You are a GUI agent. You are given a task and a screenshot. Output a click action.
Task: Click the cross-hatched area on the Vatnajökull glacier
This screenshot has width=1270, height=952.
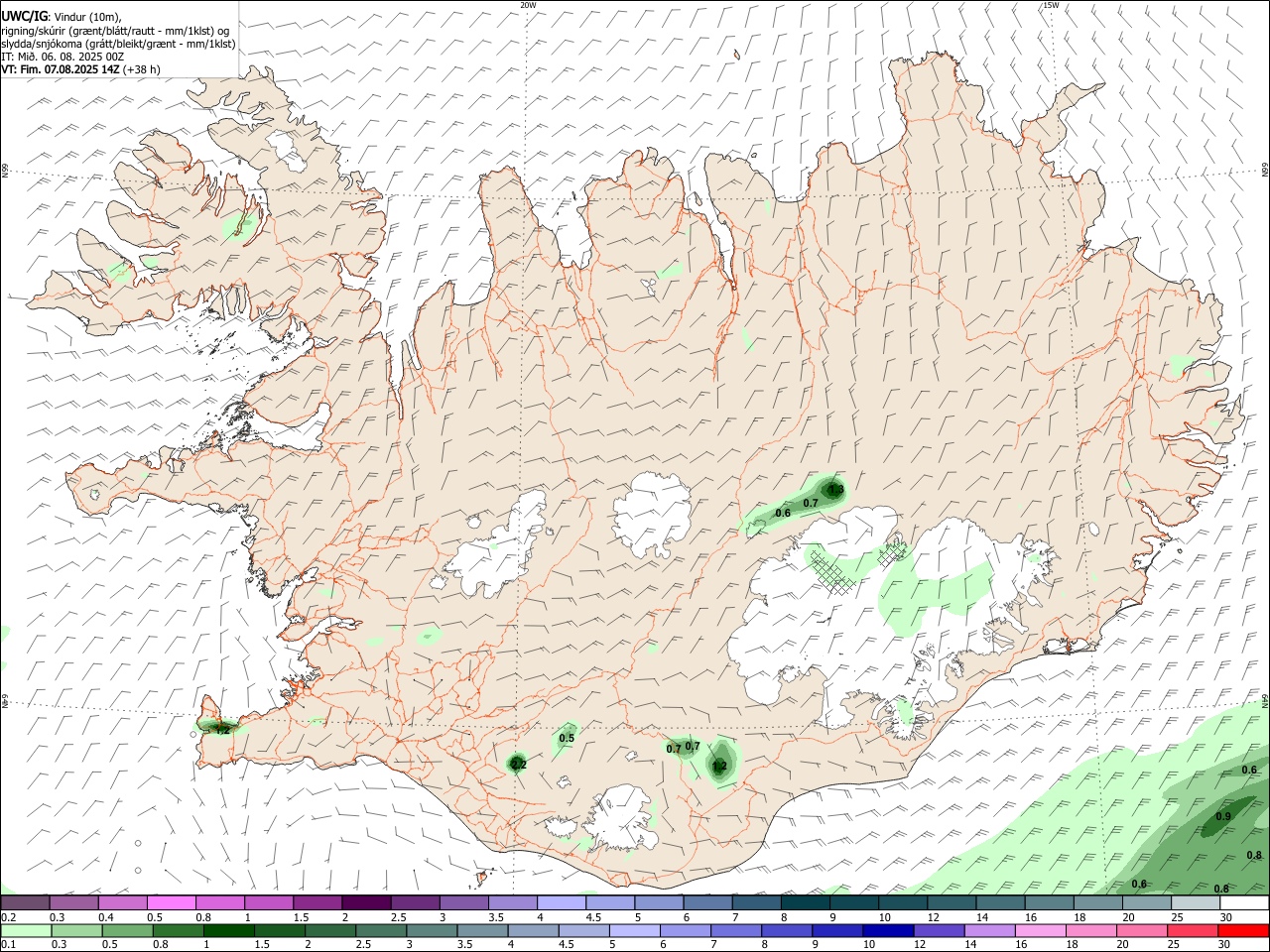pos(834,571)
